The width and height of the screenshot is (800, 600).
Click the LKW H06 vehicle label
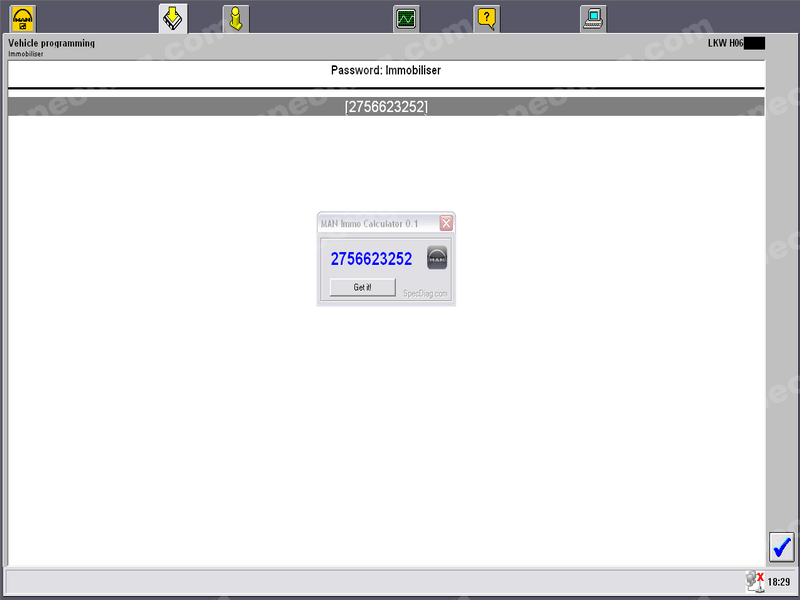726,43
